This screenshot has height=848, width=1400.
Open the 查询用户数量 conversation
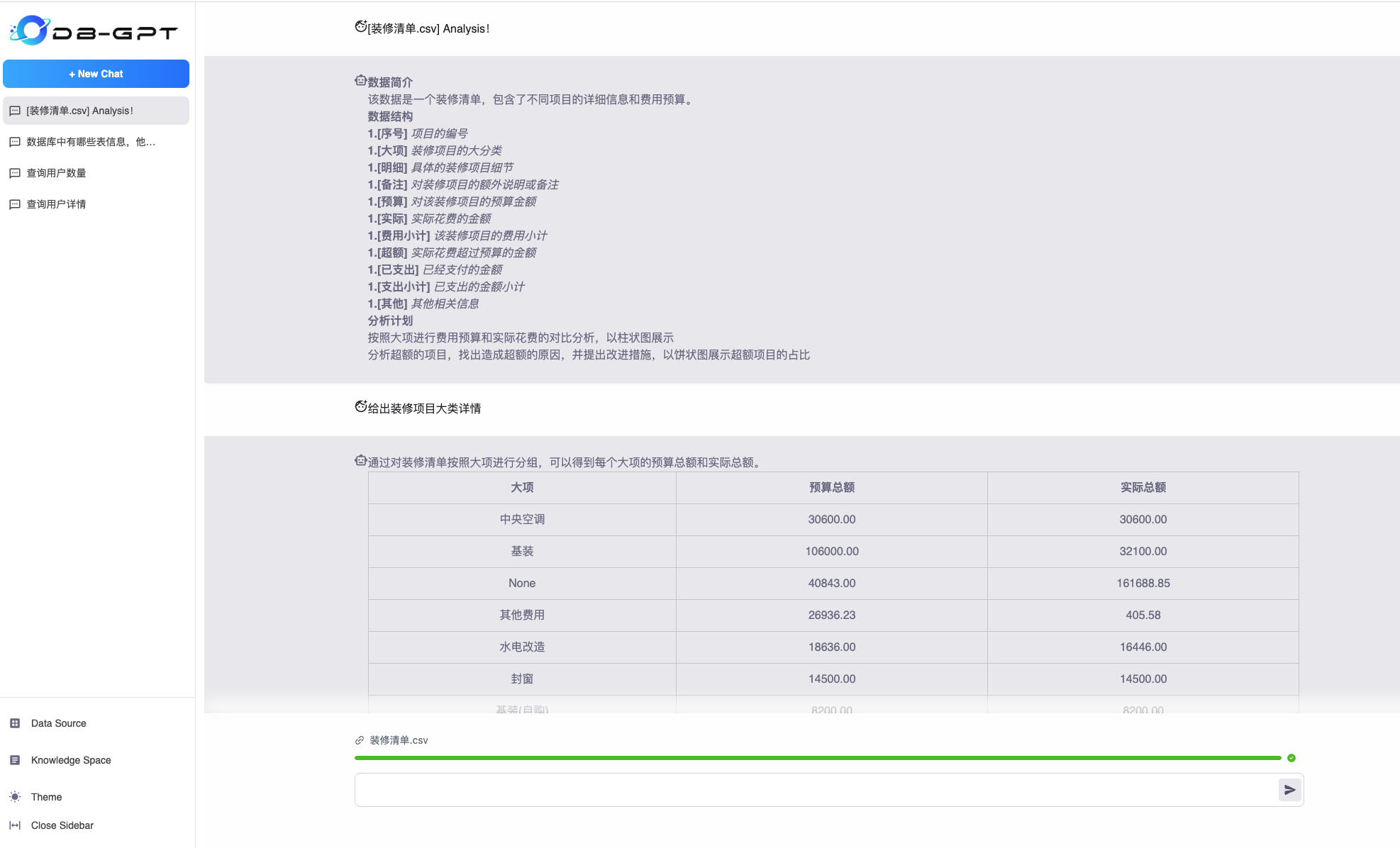click(56, 172)
